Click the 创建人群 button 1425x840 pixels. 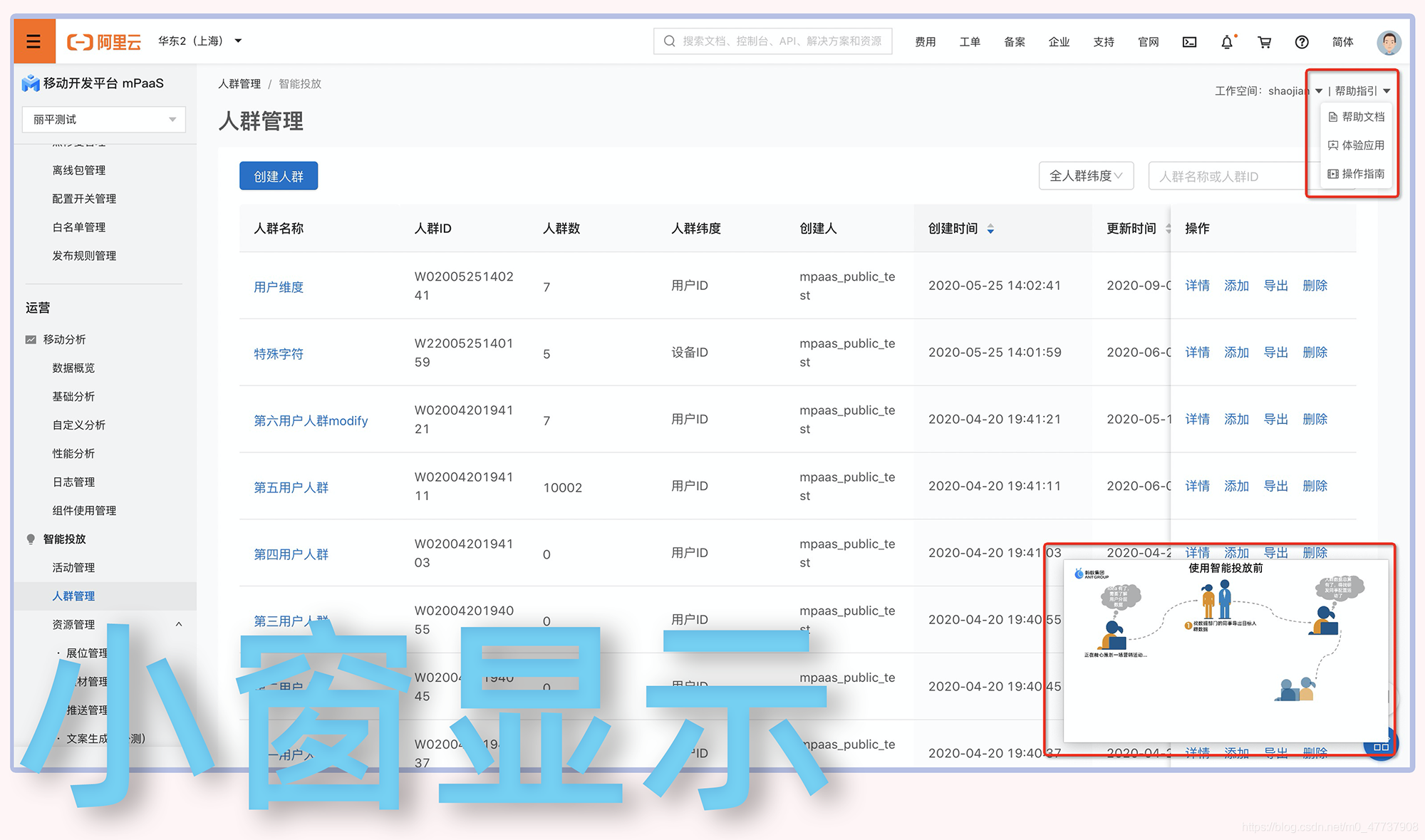pos(279,176)
